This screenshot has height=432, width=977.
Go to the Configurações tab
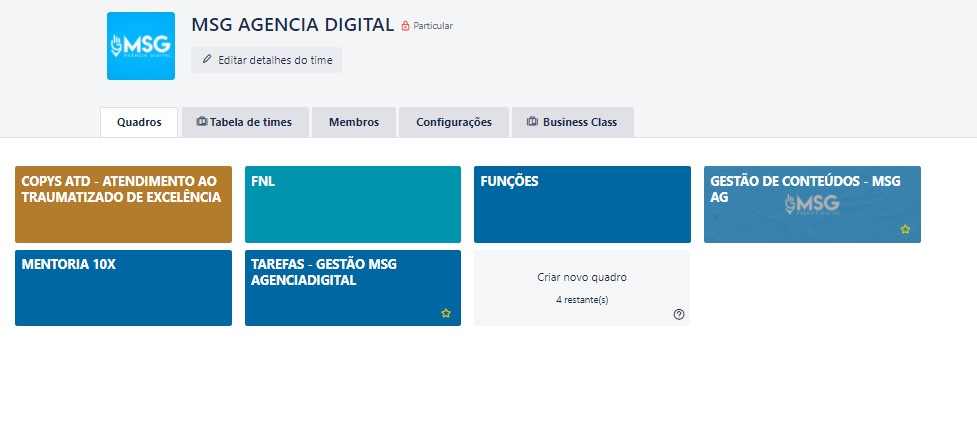454,122
